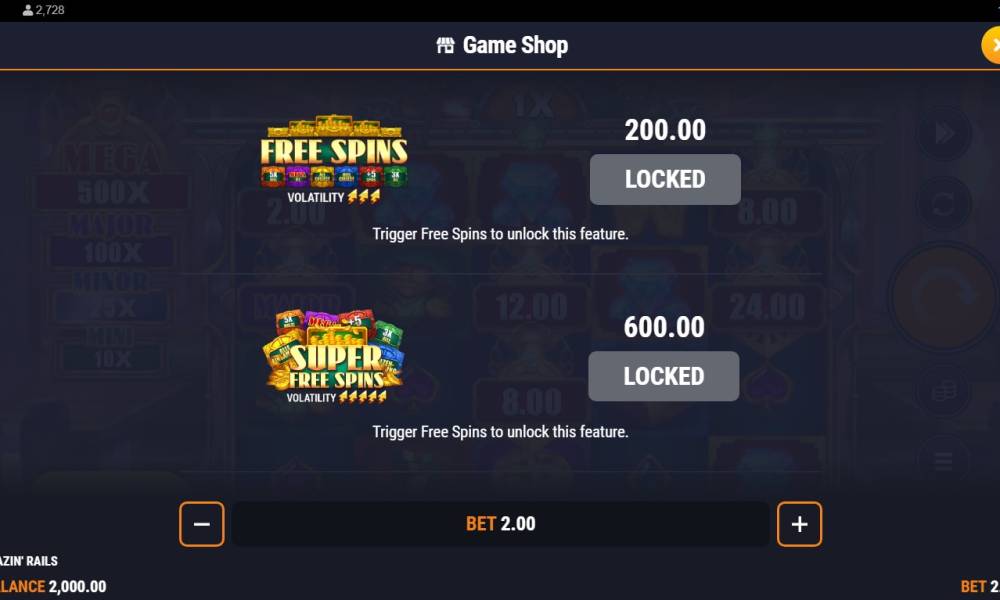Image resolution: width=1000 pixels, height=600 pixels.
Task: Select the Free Spins feature logo
Action: click(334, 159)
